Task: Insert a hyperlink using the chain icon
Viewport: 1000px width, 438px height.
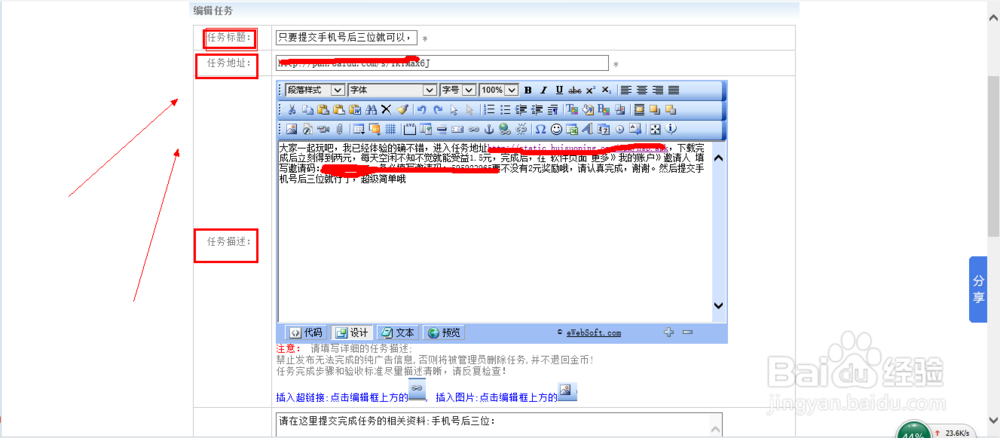Action: click(473, 129)
